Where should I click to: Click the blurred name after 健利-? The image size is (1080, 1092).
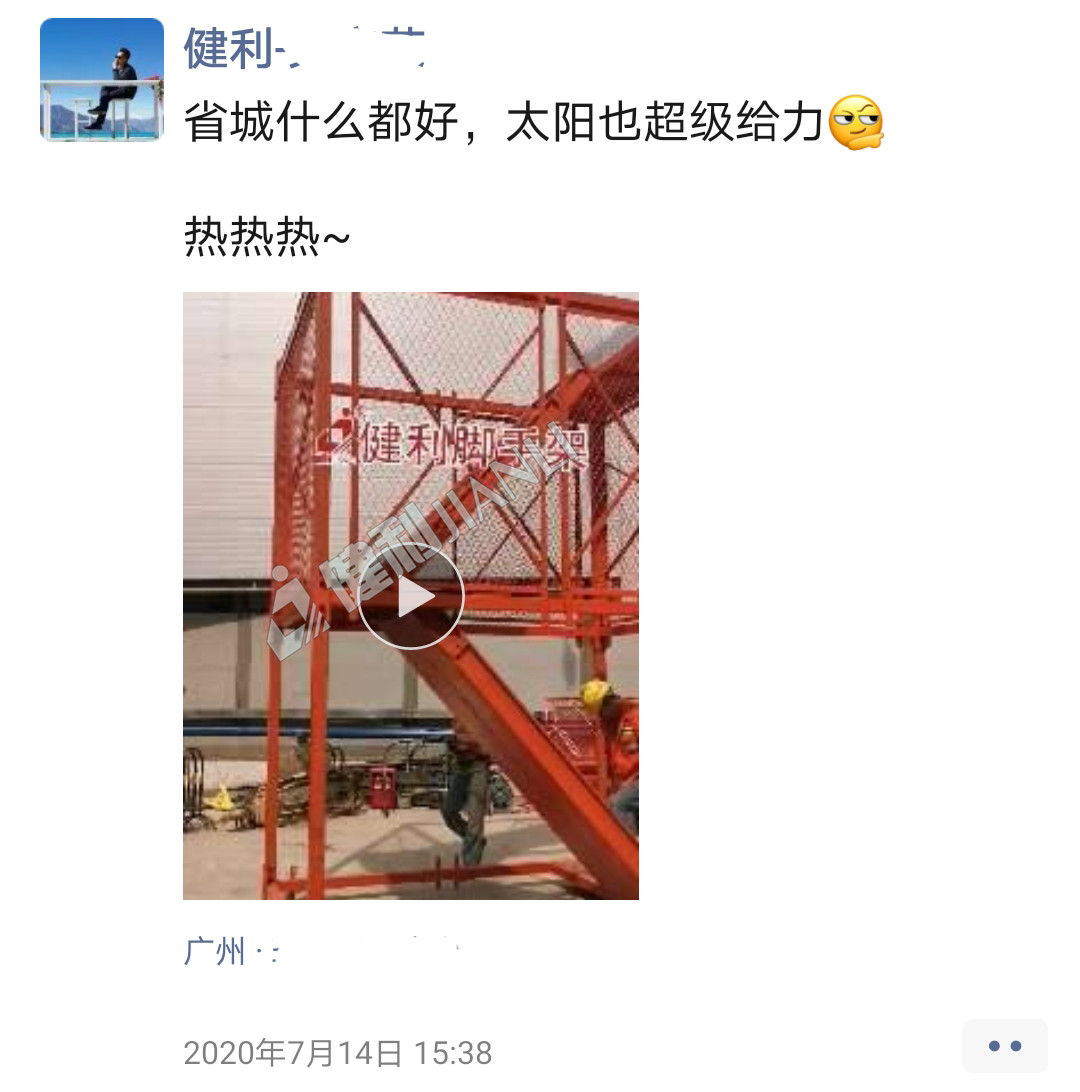[357, 49]
